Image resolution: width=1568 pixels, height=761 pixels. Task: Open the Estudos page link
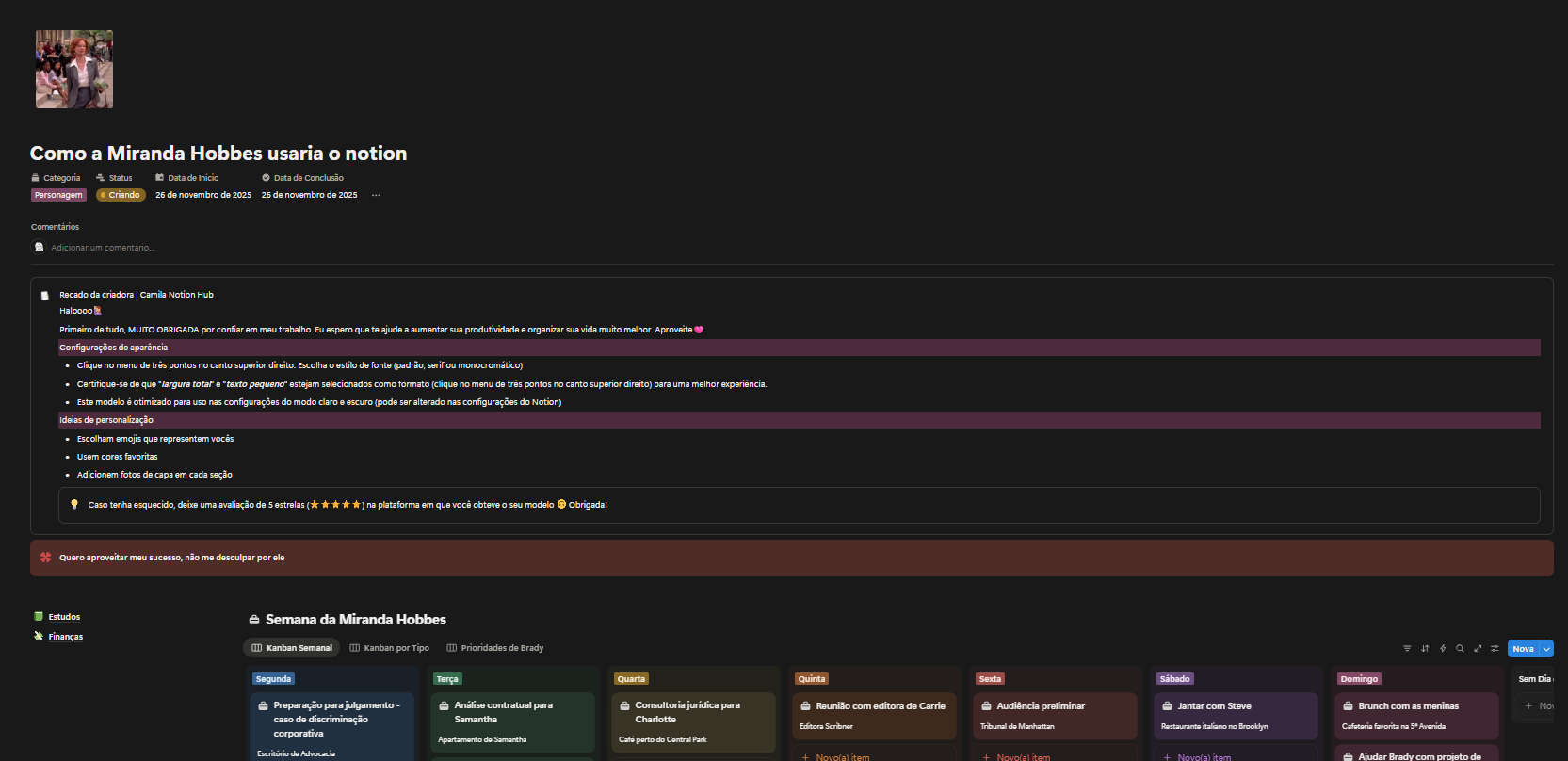(64, 617)
